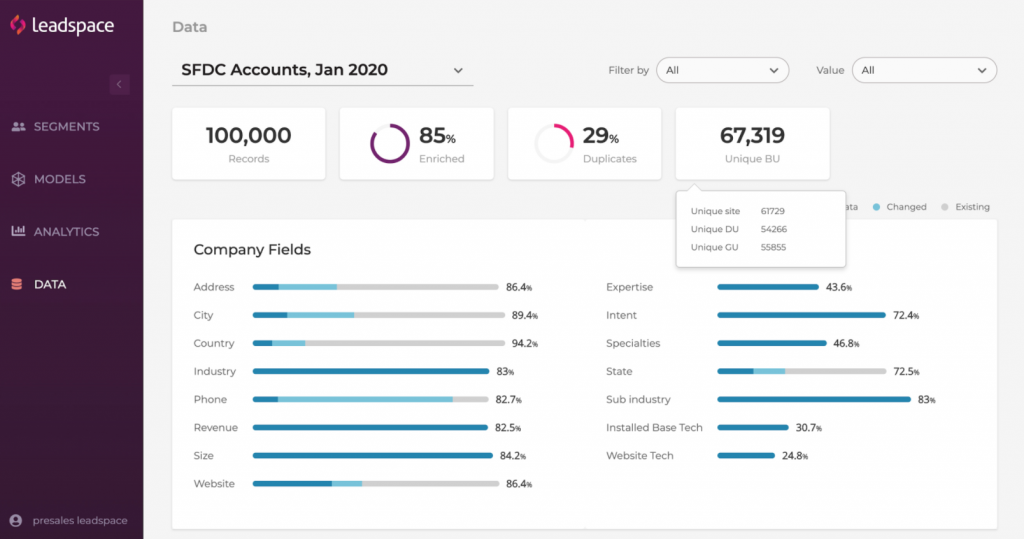Go to the Segments menu item
The height and width of the screenshot is (539, 1024).
(66, 127)
